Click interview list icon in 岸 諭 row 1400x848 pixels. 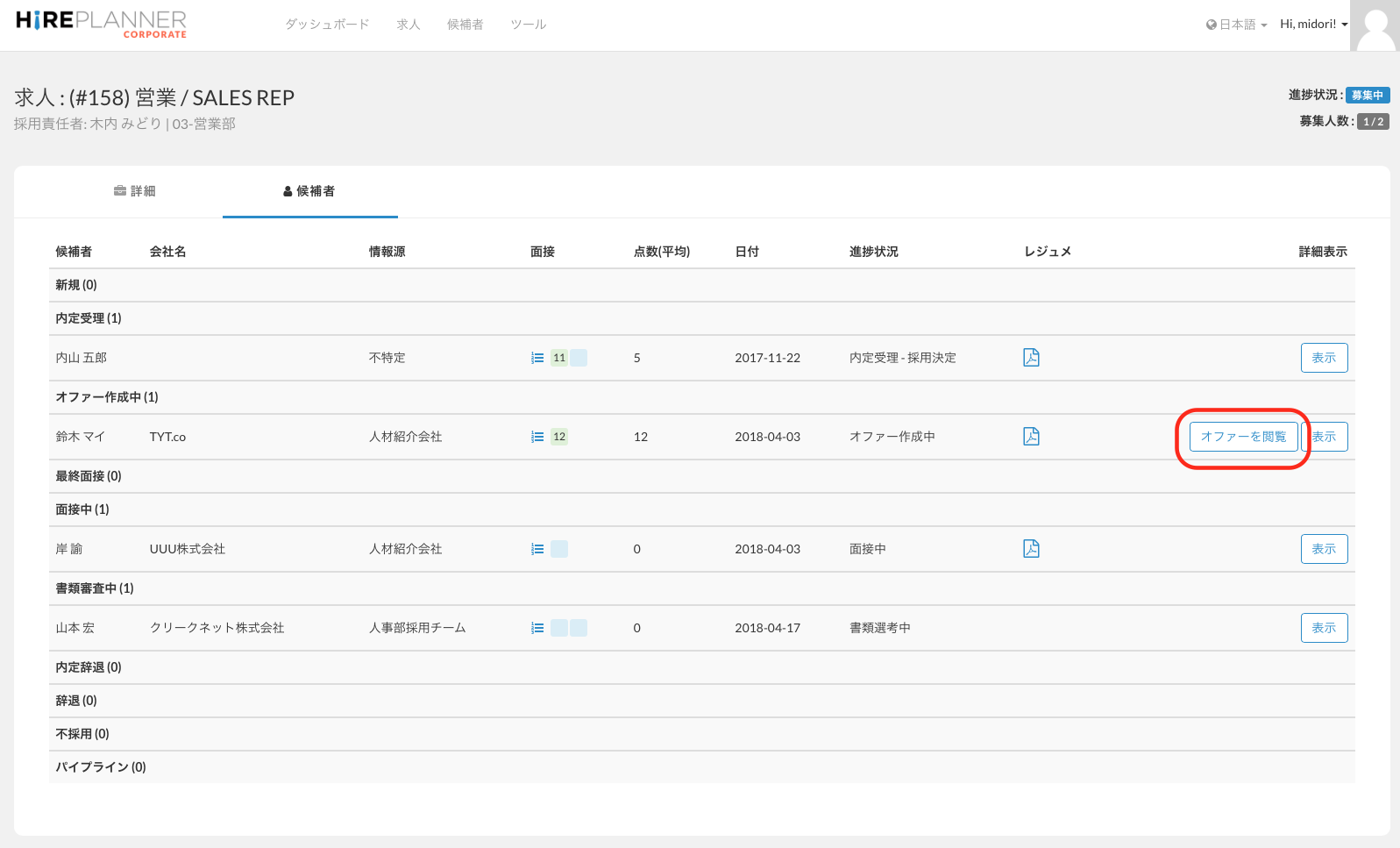[x=537, y=549]
